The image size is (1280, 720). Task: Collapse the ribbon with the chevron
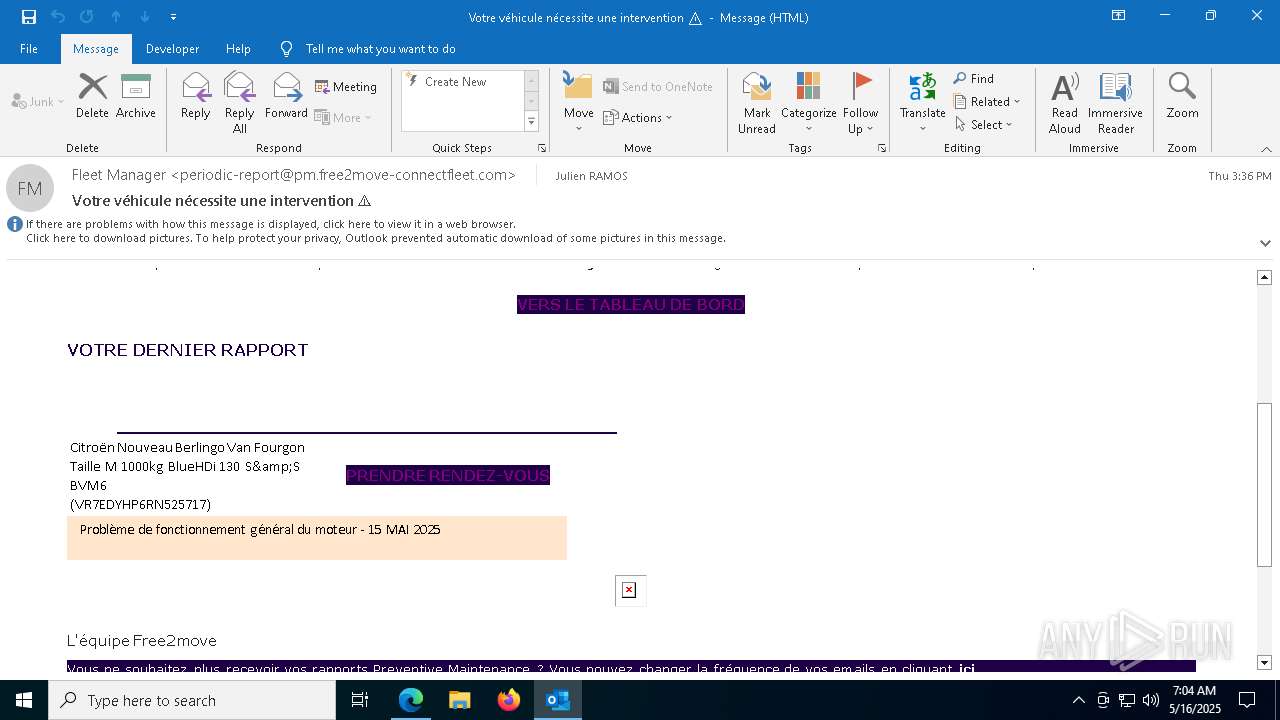tap(1266, 149)
